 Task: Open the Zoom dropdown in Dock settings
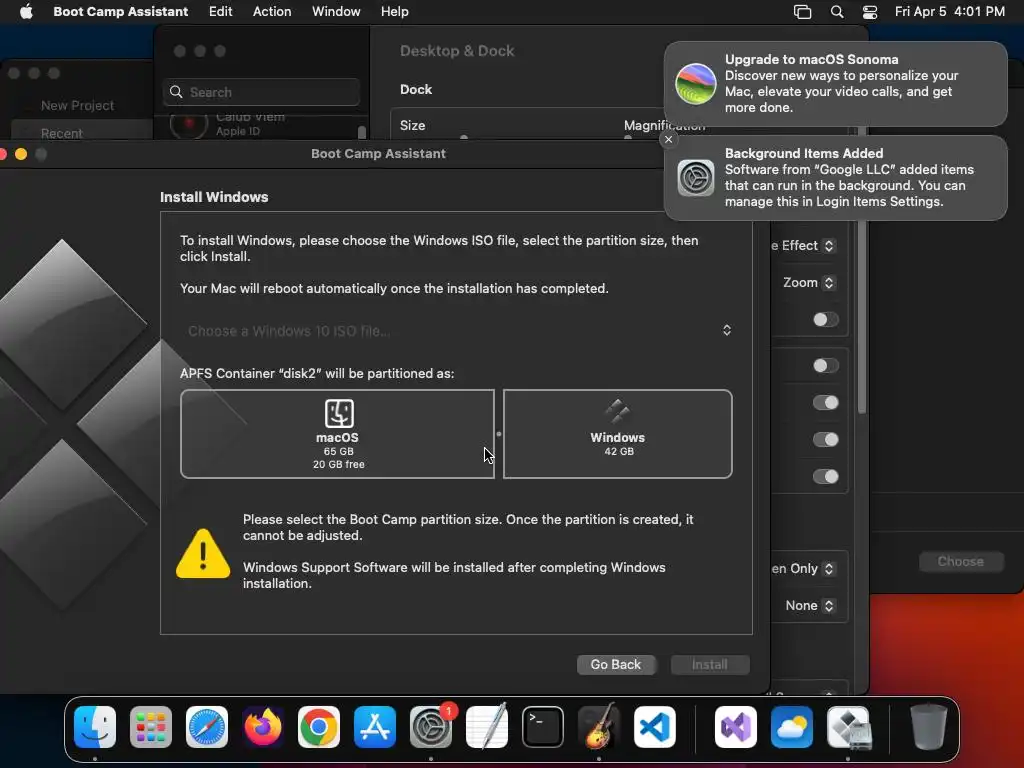[x=829, y=283]
